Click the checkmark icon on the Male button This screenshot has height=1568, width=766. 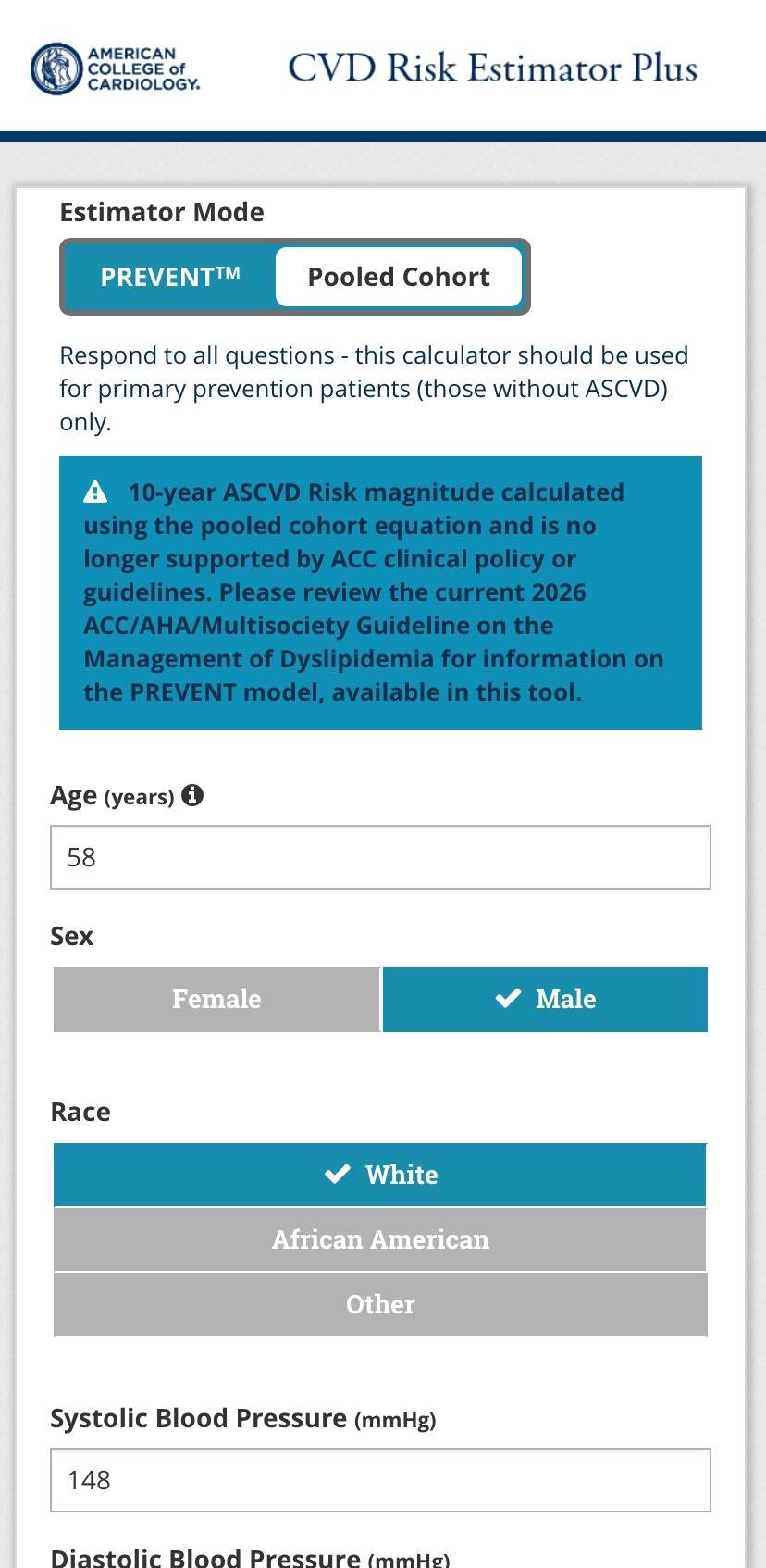click(x=508, y=999)
